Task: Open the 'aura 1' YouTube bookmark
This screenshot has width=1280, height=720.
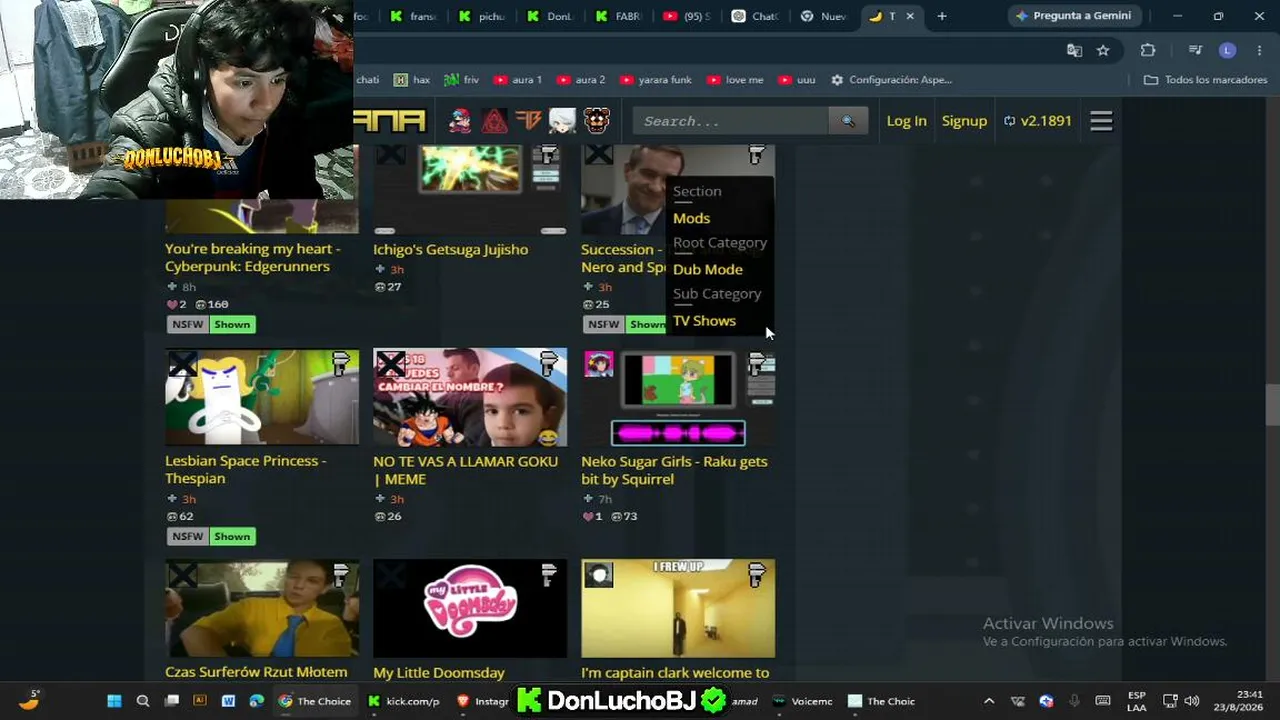Action: [x=517, y=80]
